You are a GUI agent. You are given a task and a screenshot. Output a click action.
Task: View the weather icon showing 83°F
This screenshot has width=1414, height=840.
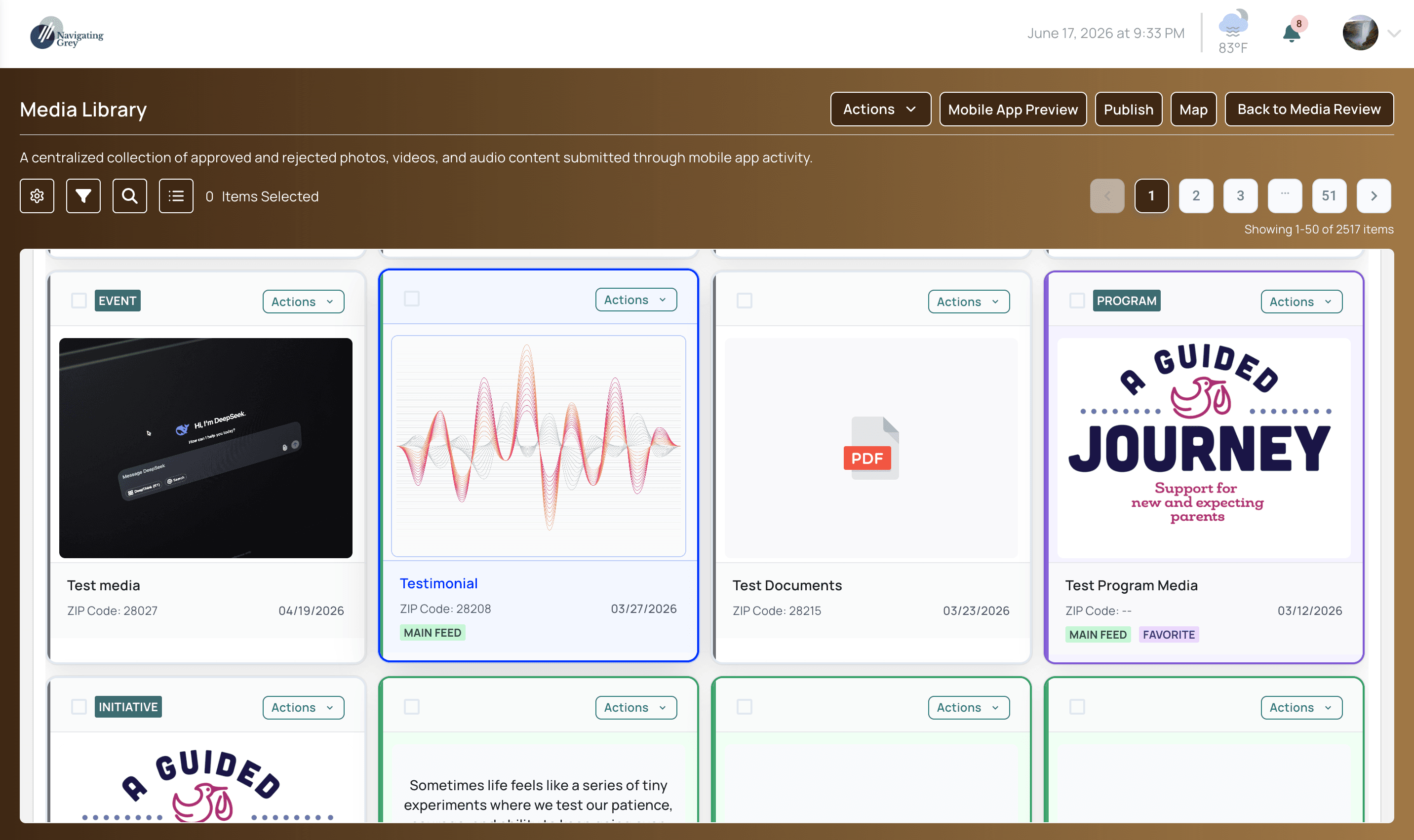[x=1233, y=23]
